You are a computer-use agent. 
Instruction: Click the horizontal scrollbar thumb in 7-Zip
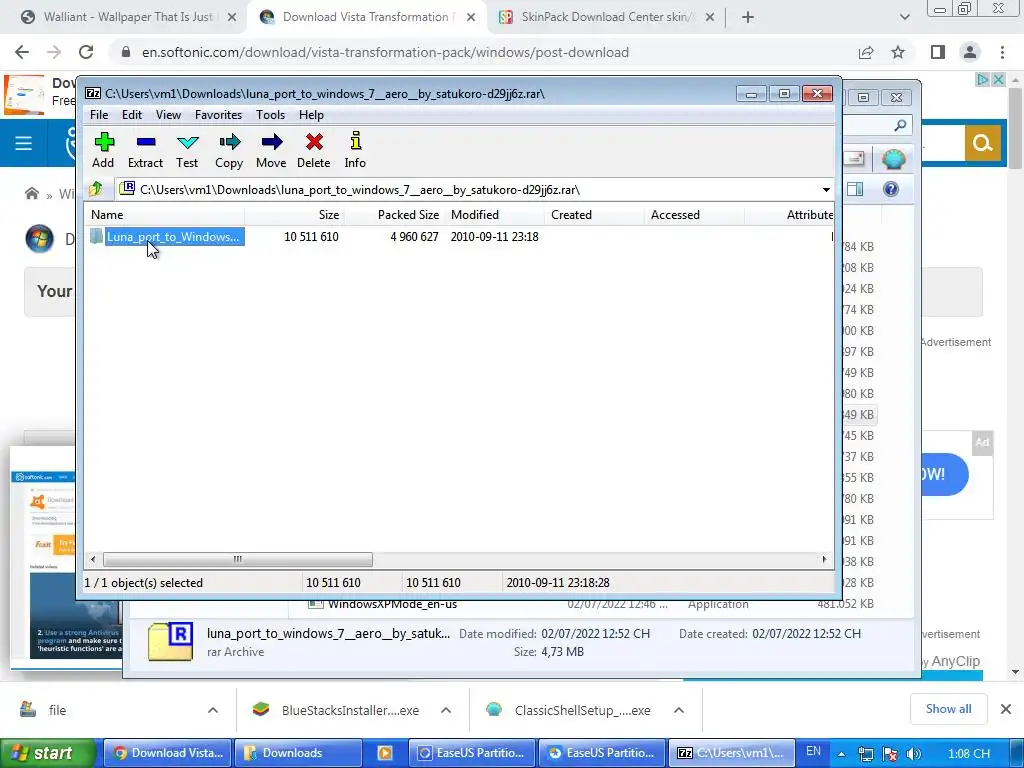click(x=238, y=560)
